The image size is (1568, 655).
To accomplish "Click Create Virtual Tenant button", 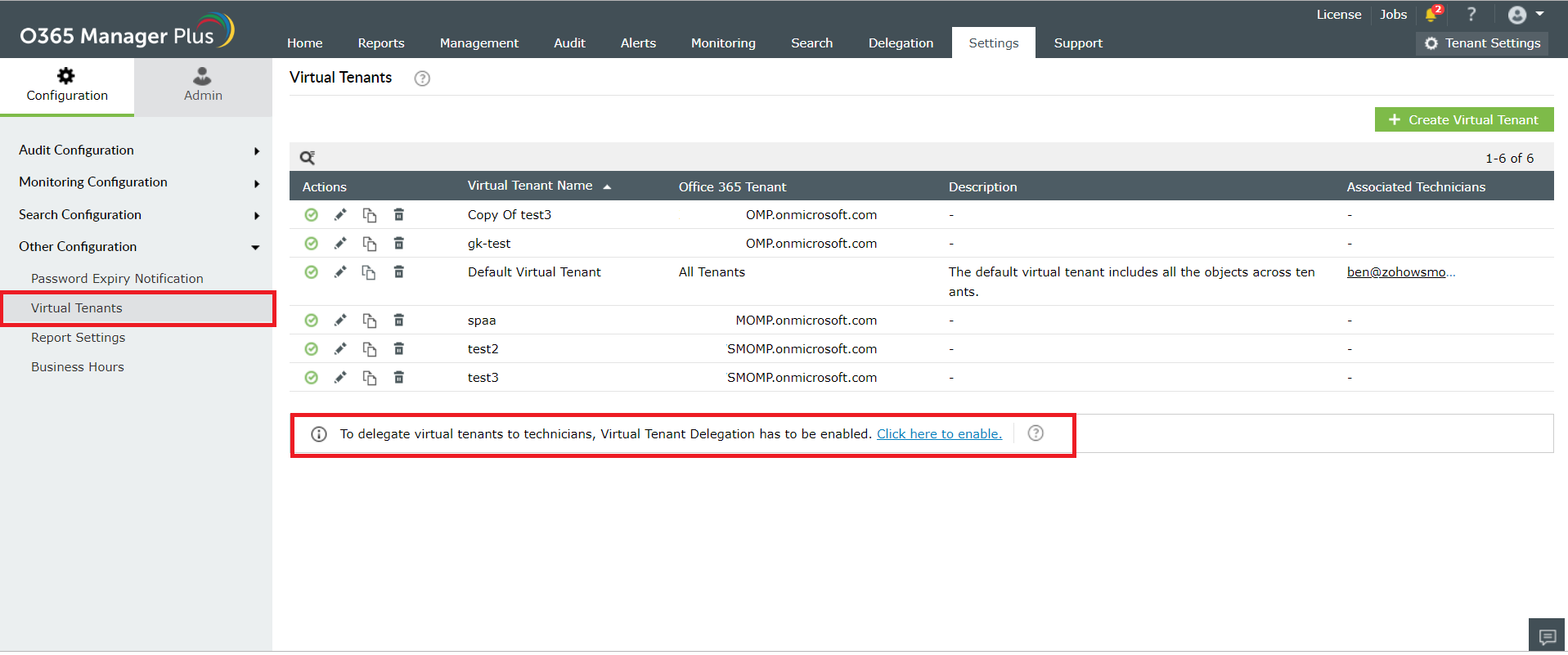I will tap(1464, 120).
